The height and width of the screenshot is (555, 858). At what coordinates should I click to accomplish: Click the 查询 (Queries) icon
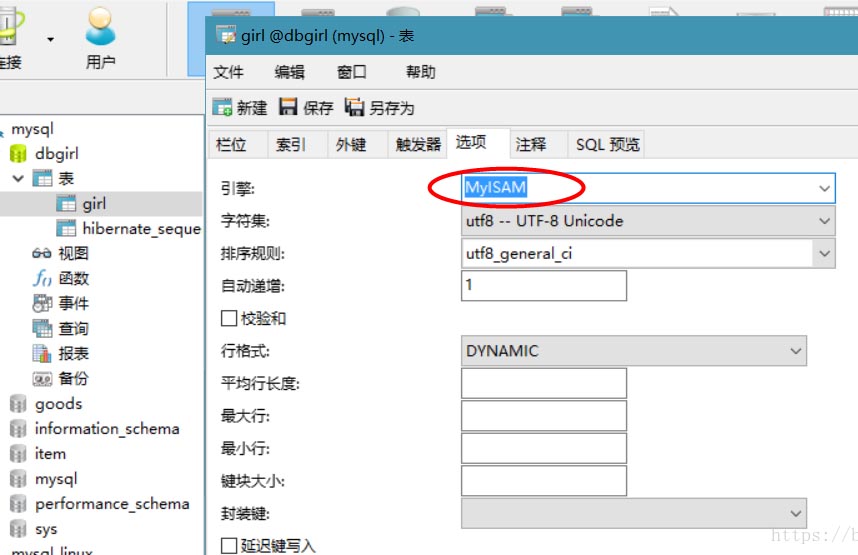point(42,328)
